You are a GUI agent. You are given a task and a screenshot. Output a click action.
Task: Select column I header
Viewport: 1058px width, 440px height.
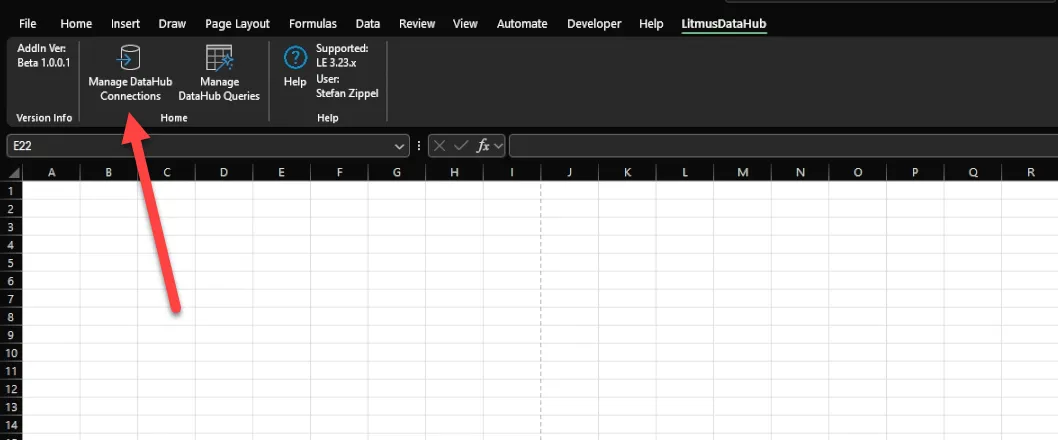(x=512, y=173)
